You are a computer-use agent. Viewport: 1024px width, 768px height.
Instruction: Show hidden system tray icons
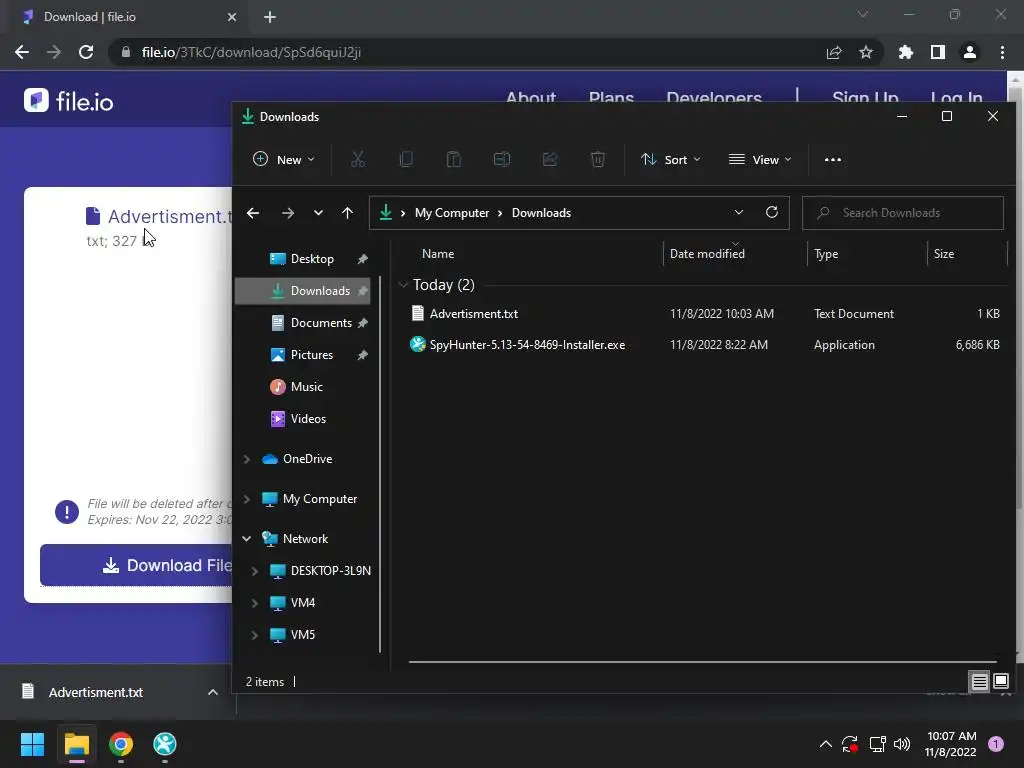coord(825,744)
